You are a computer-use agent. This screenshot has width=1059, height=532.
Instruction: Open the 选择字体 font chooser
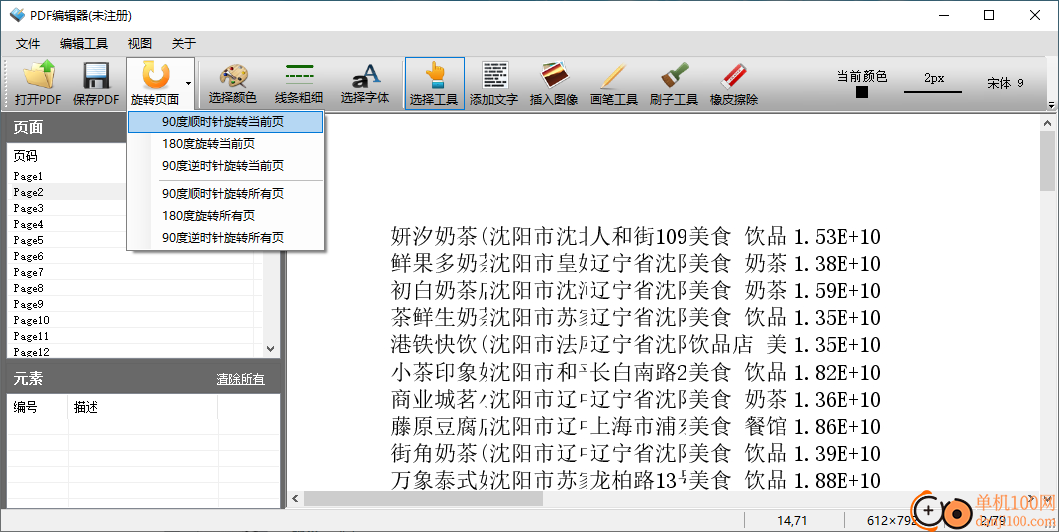(365, 83)
